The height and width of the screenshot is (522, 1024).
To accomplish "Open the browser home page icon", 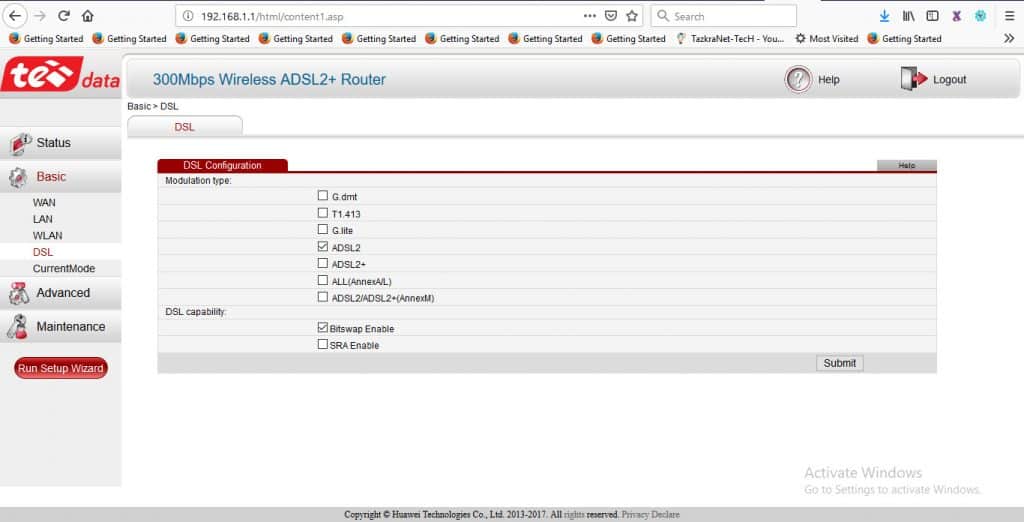I will coord(88,16).
